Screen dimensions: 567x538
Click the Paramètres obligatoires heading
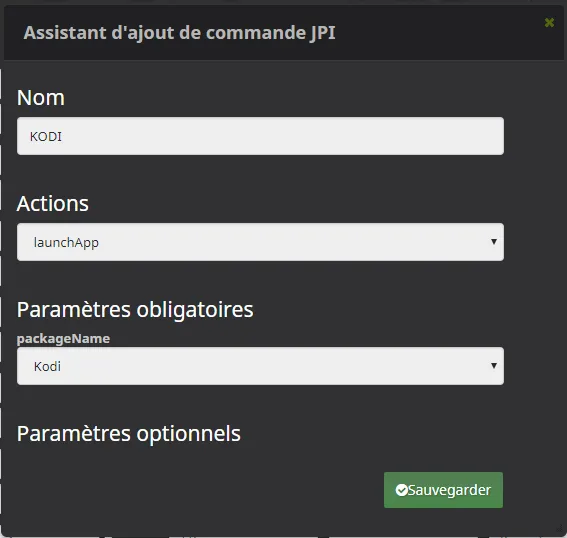pos(135,310)
